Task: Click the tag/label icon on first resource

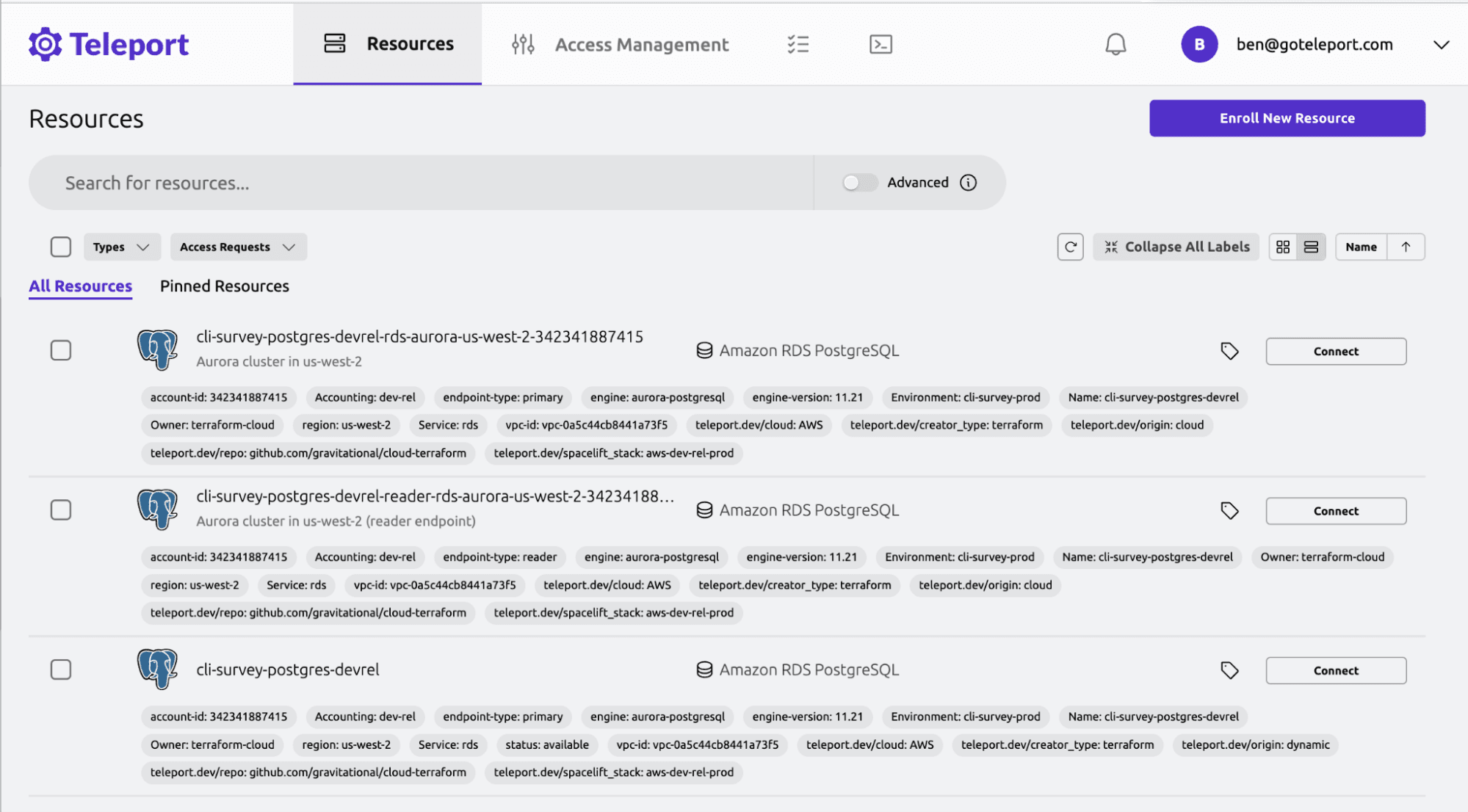Action: [x=1229, y=351]
